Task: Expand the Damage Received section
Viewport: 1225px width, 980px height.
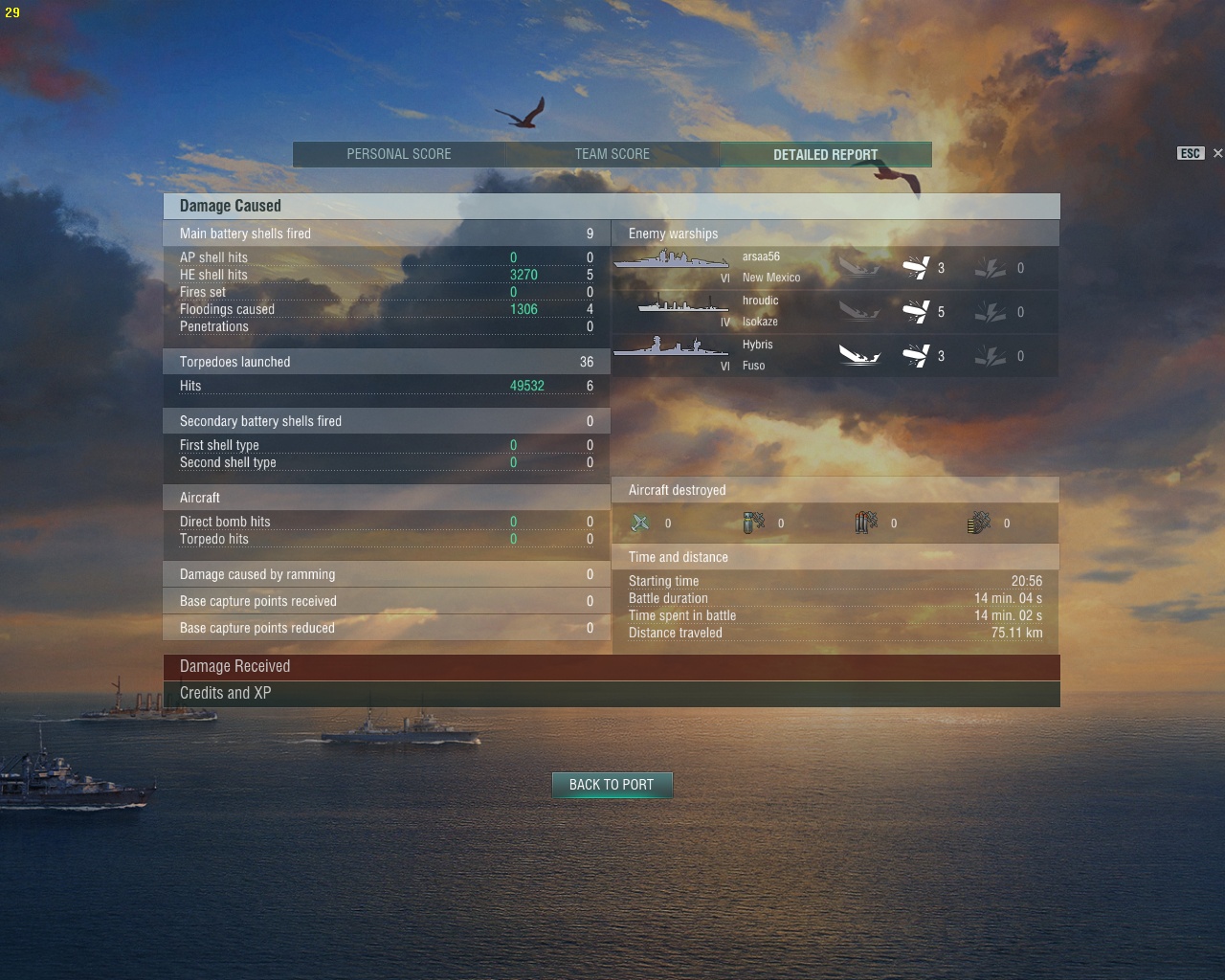Action: point(612,667)
